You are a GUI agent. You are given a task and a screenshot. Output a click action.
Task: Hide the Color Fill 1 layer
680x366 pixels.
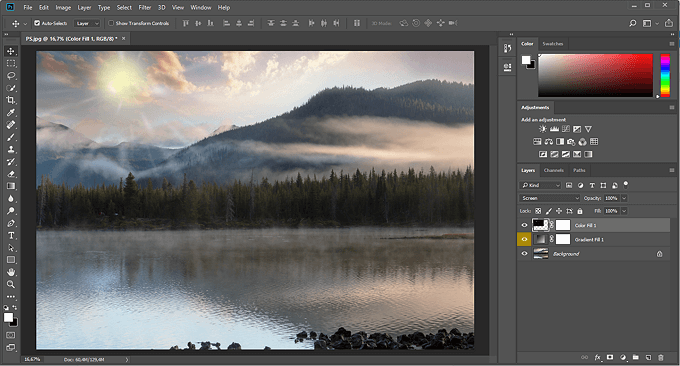coord(524,225)
